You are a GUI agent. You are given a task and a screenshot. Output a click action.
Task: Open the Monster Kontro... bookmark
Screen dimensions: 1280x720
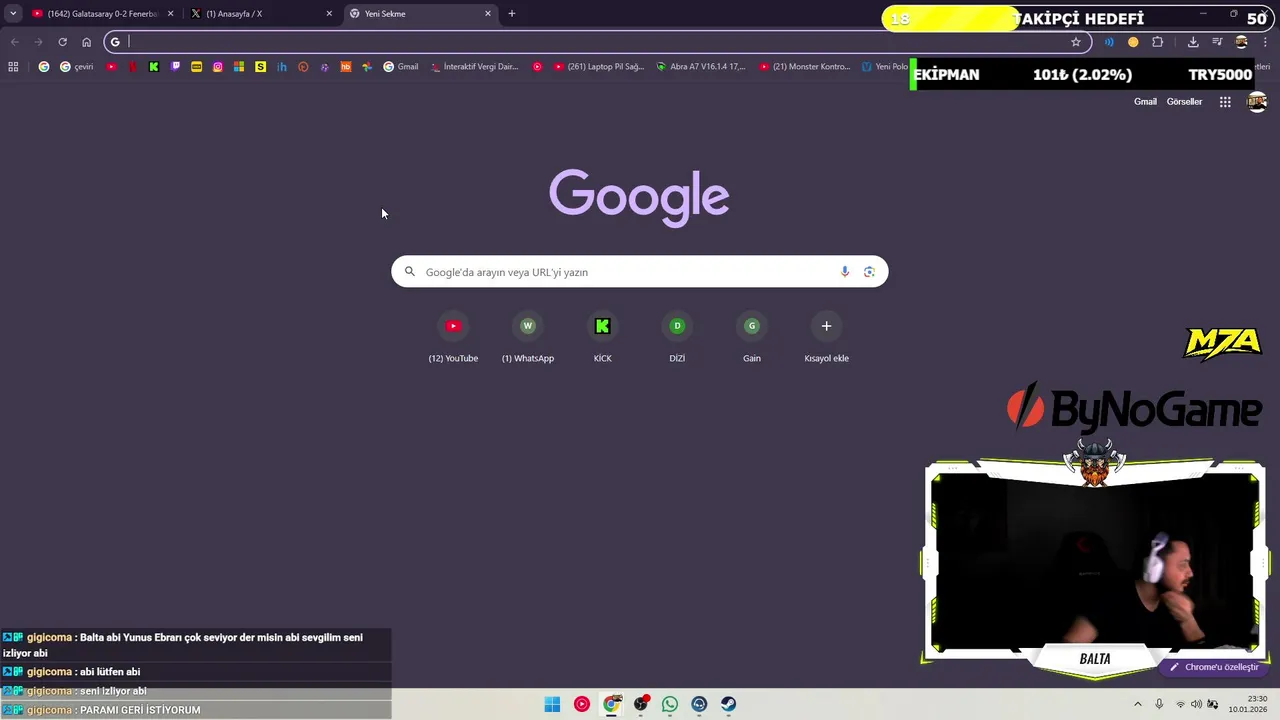coord(805,67)
